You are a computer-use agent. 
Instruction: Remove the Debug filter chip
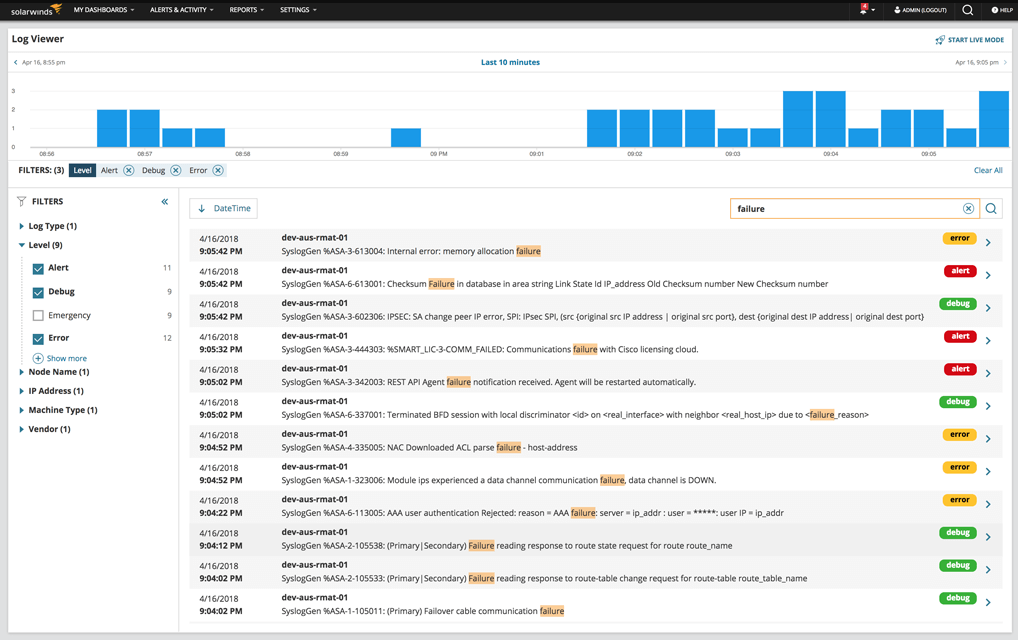click(175, 170)
